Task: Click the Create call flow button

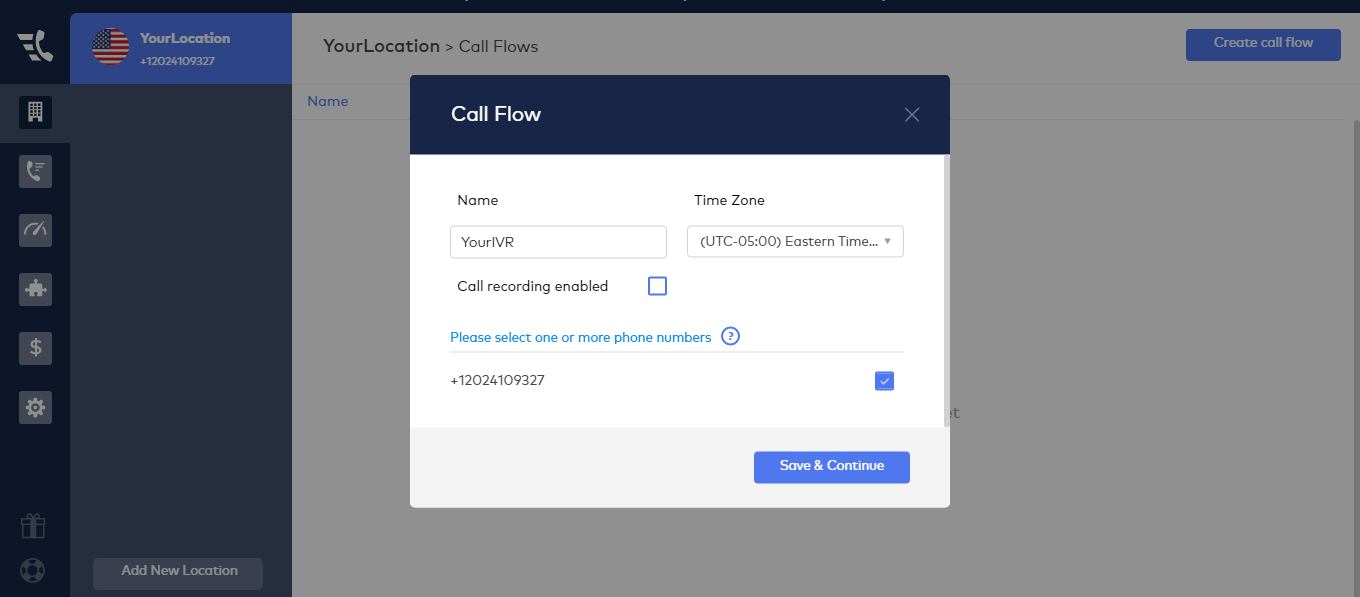Action: click(1263, 44)
